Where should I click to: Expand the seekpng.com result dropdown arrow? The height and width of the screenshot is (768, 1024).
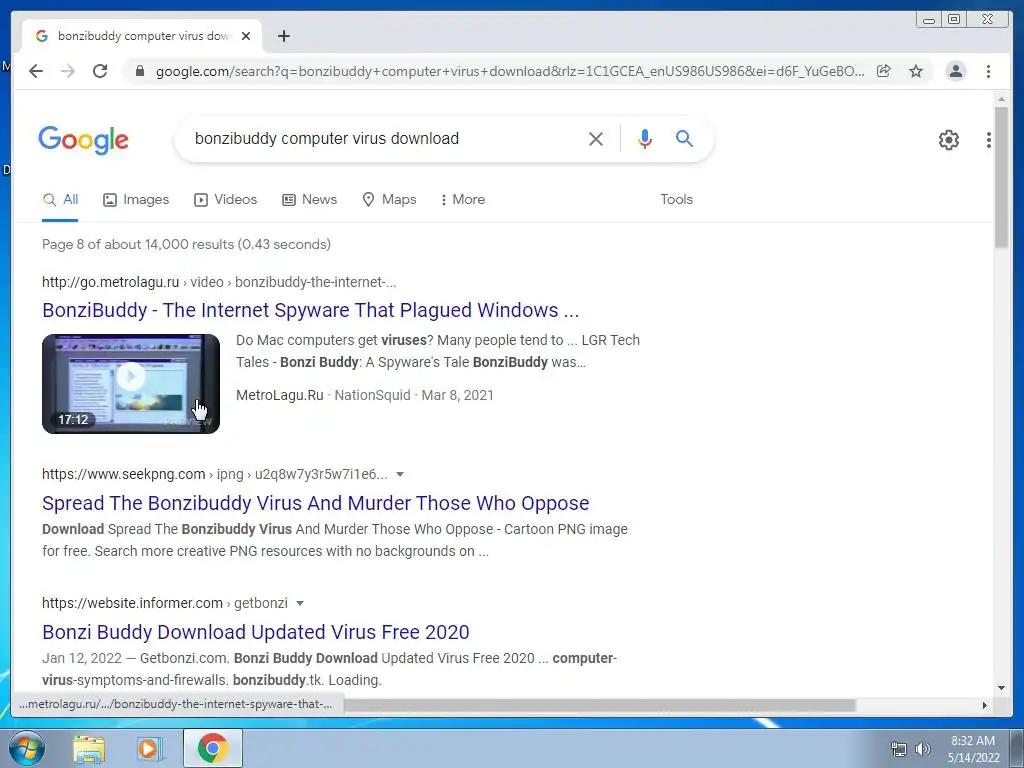point(400,474)
